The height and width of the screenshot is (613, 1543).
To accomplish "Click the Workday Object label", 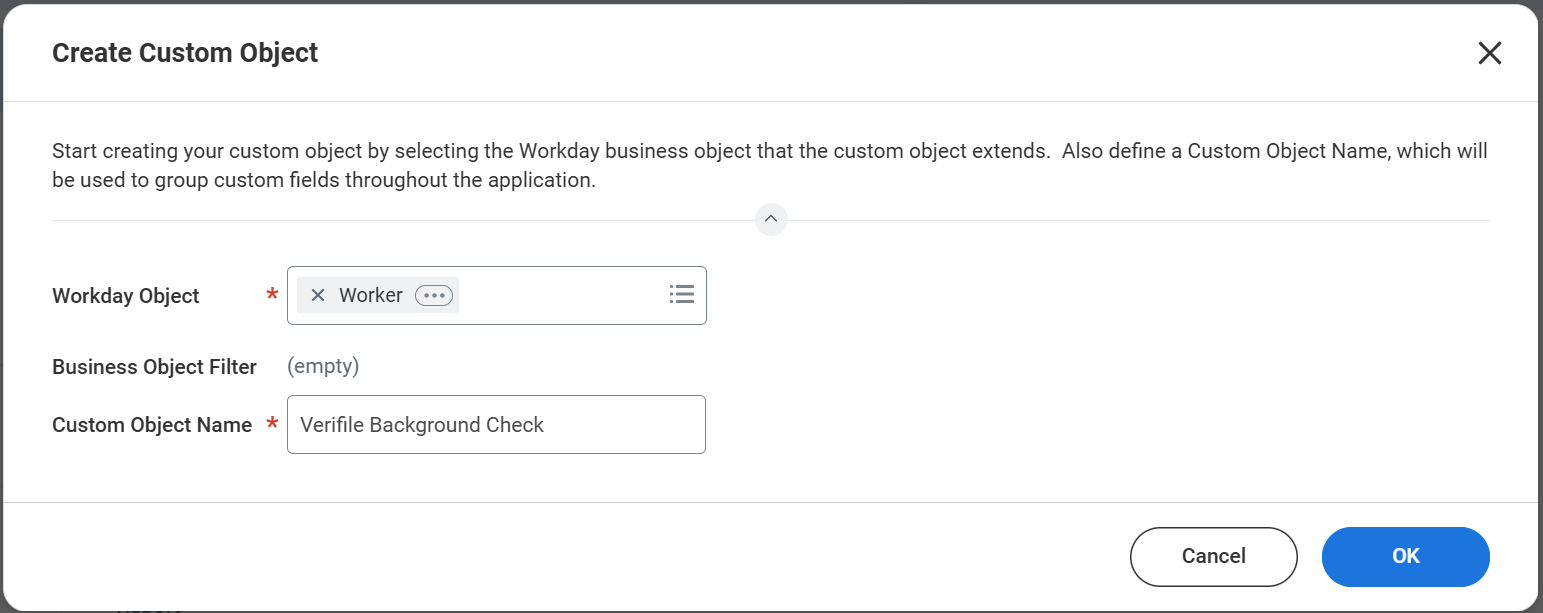I will (126, 296).
